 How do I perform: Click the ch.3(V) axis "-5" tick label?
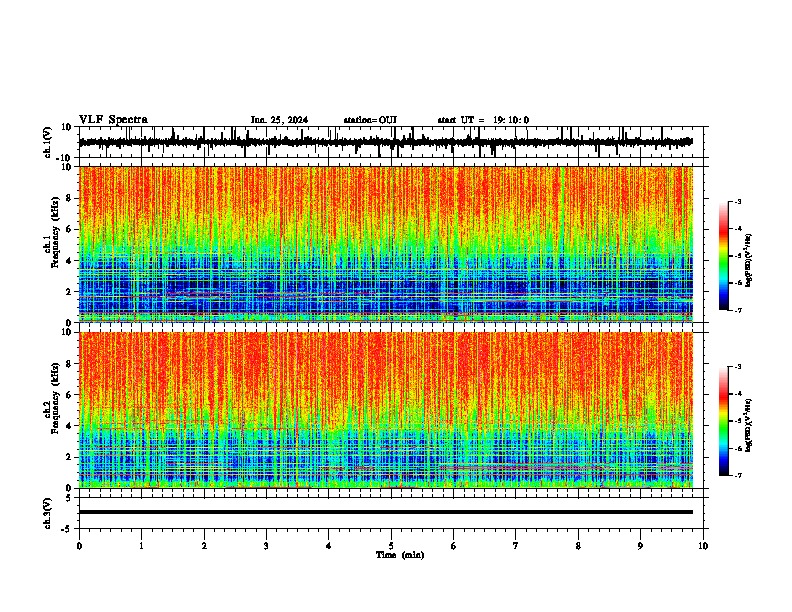tap(68, 529)
